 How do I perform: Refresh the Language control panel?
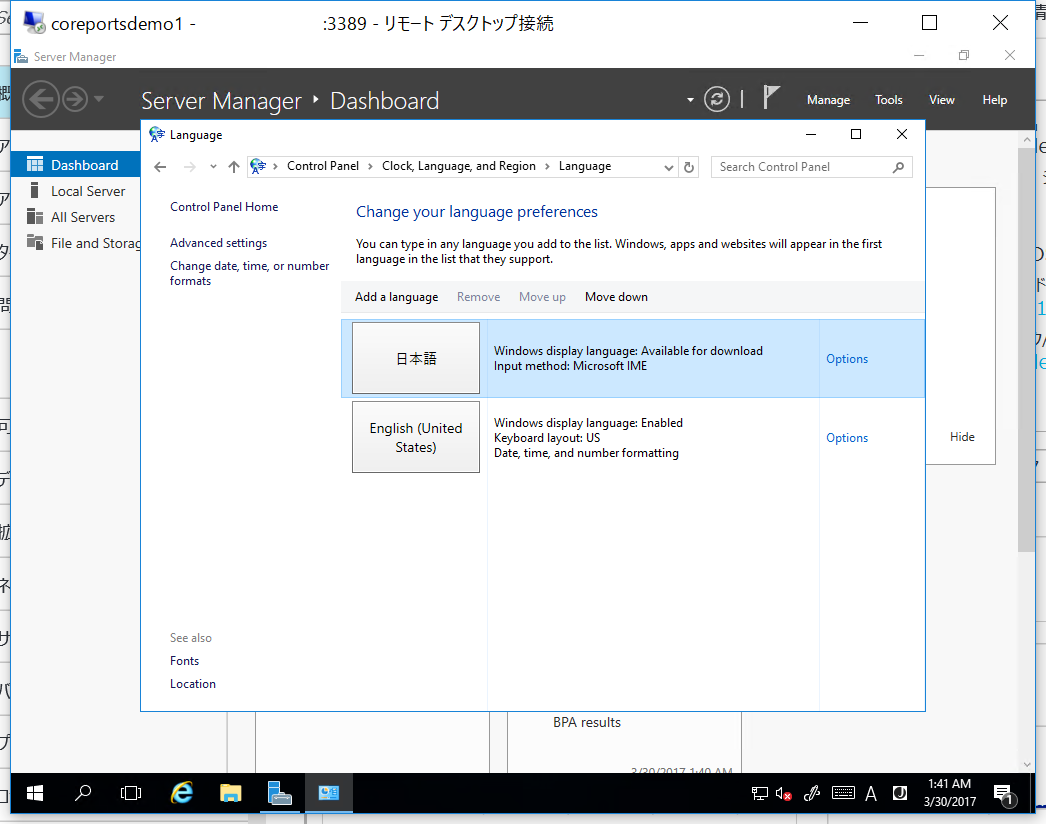(689, 167)
